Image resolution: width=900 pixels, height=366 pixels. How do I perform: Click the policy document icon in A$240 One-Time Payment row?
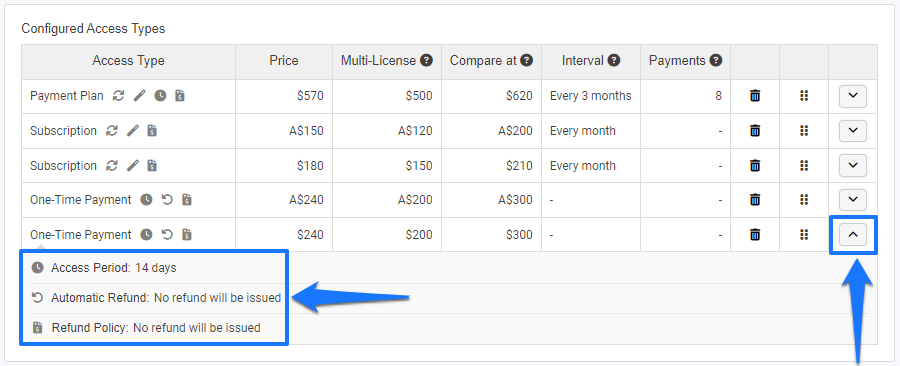[x=187, y=200]
